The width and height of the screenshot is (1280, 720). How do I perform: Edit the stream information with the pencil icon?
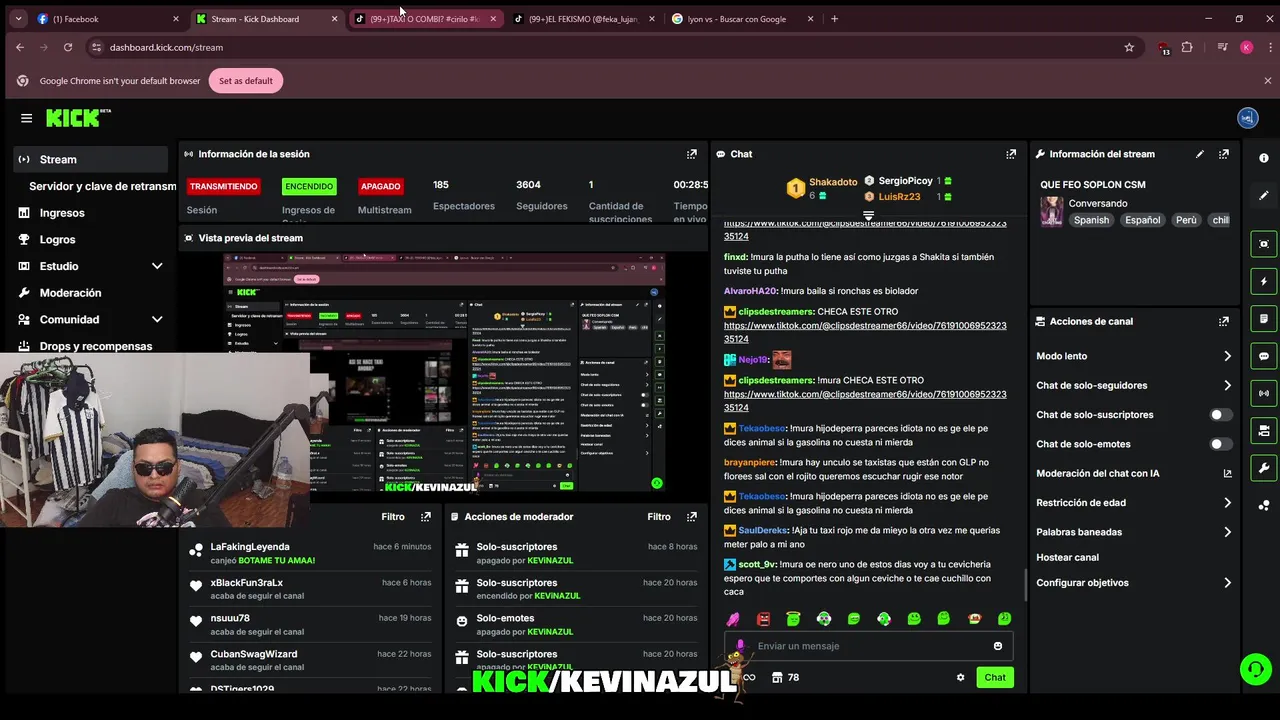tap(1200, 154)
